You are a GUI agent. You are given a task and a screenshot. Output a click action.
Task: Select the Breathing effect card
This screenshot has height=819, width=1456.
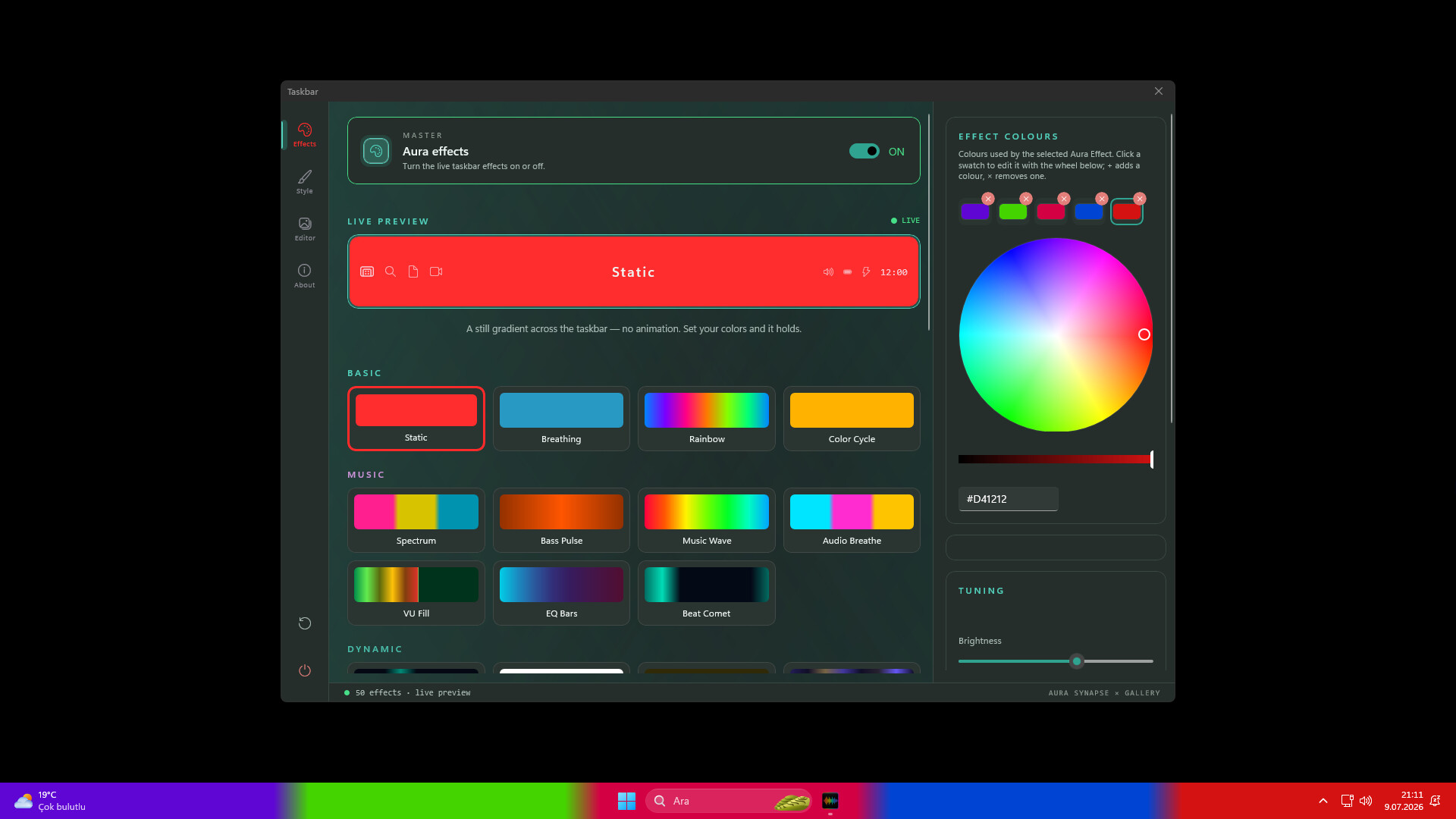tap(561, 419)
